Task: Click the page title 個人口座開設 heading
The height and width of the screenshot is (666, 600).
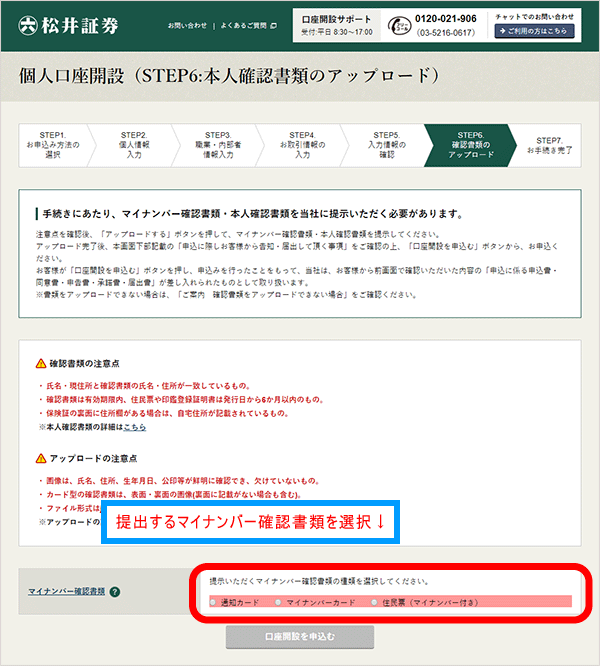Action: click(x=228, y=76)
